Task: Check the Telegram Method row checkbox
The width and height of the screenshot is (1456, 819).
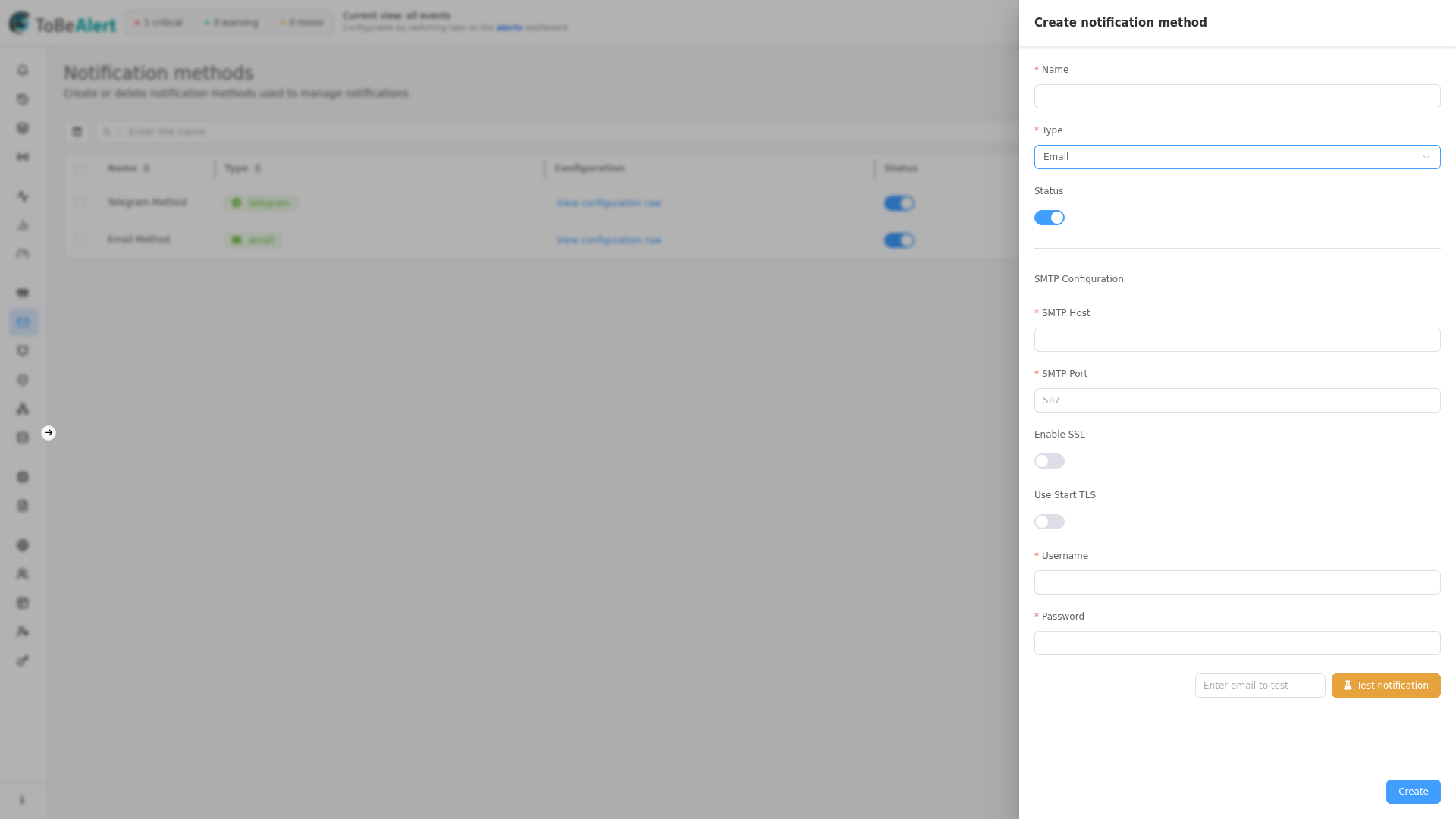Action: 80,202
